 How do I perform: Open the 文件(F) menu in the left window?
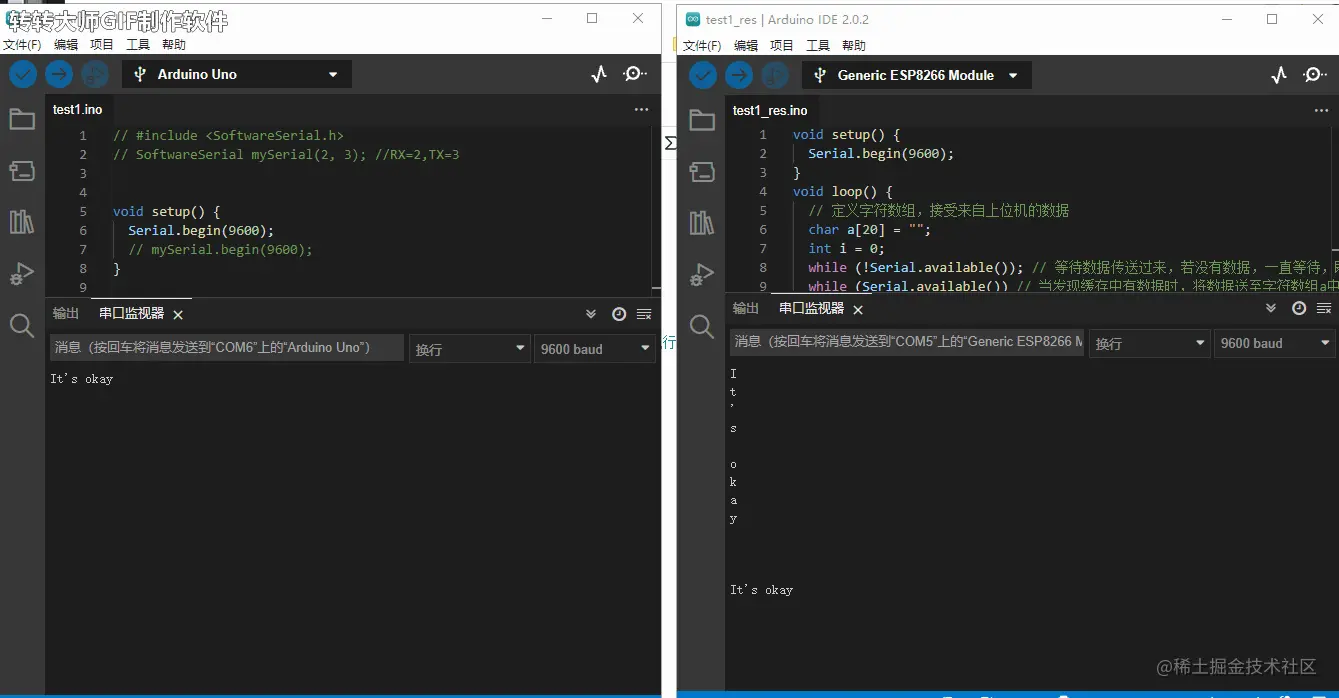tap(22, 44)
